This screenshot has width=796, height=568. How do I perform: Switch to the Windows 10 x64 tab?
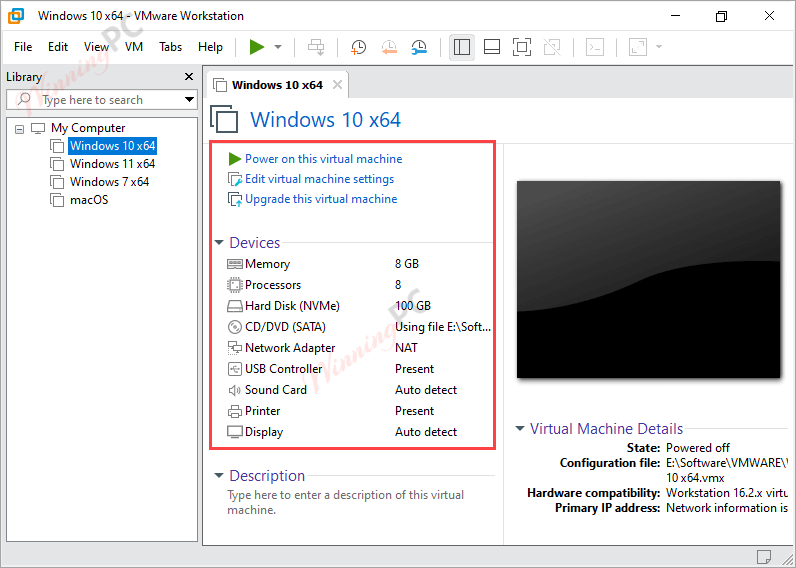click(277, 85)
